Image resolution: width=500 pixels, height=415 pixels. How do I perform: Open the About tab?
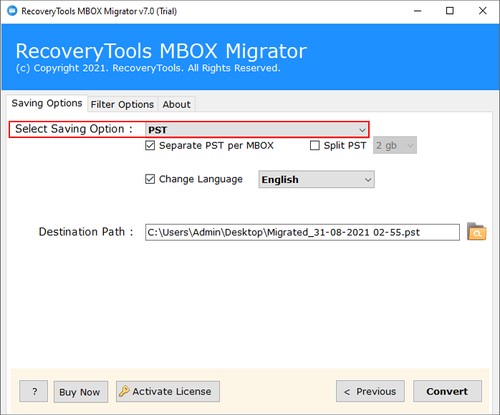pyautogui.click(x=177, y=104)
